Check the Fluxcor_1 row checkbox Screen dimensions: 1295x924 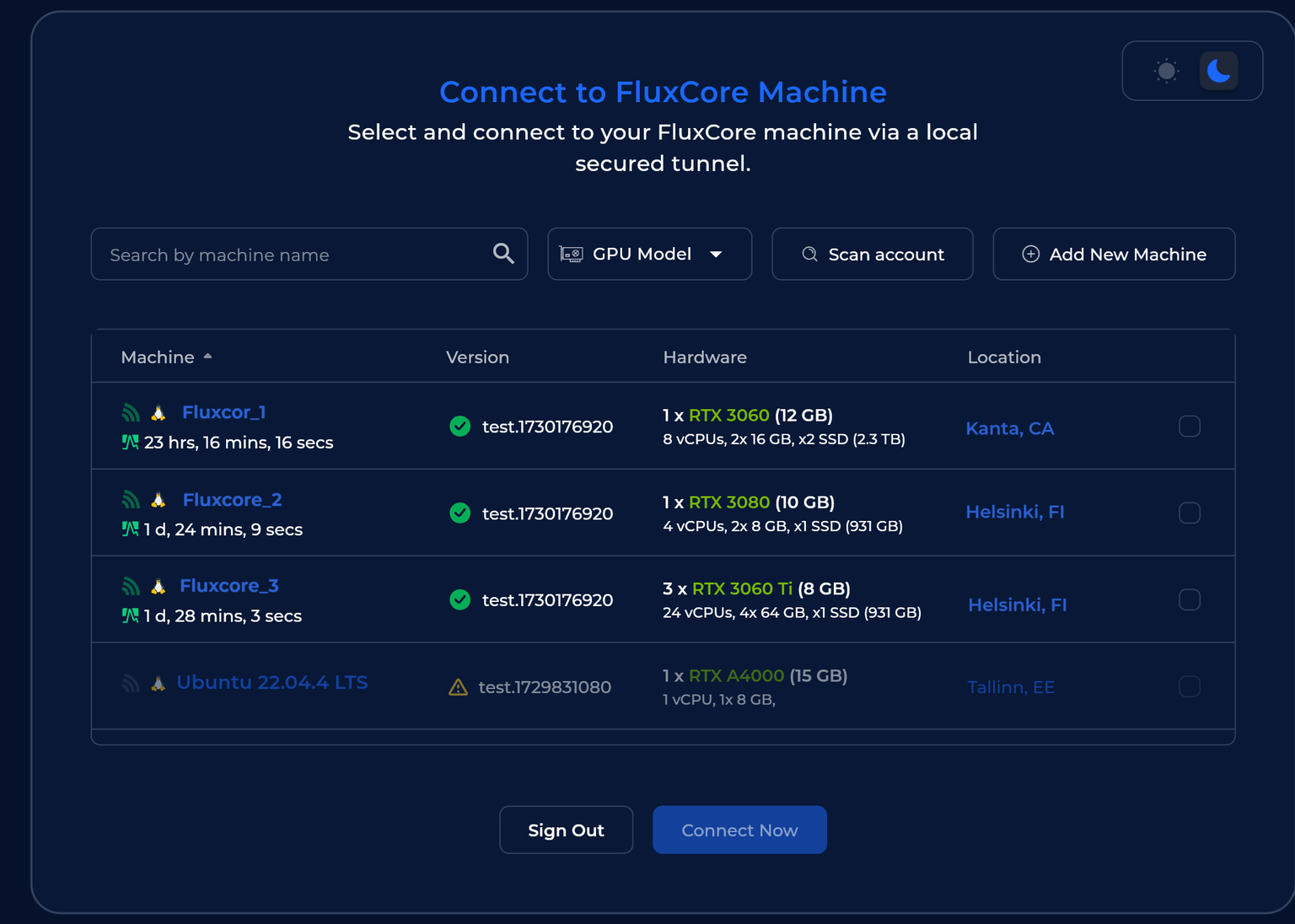click(x=1189, y=427)
